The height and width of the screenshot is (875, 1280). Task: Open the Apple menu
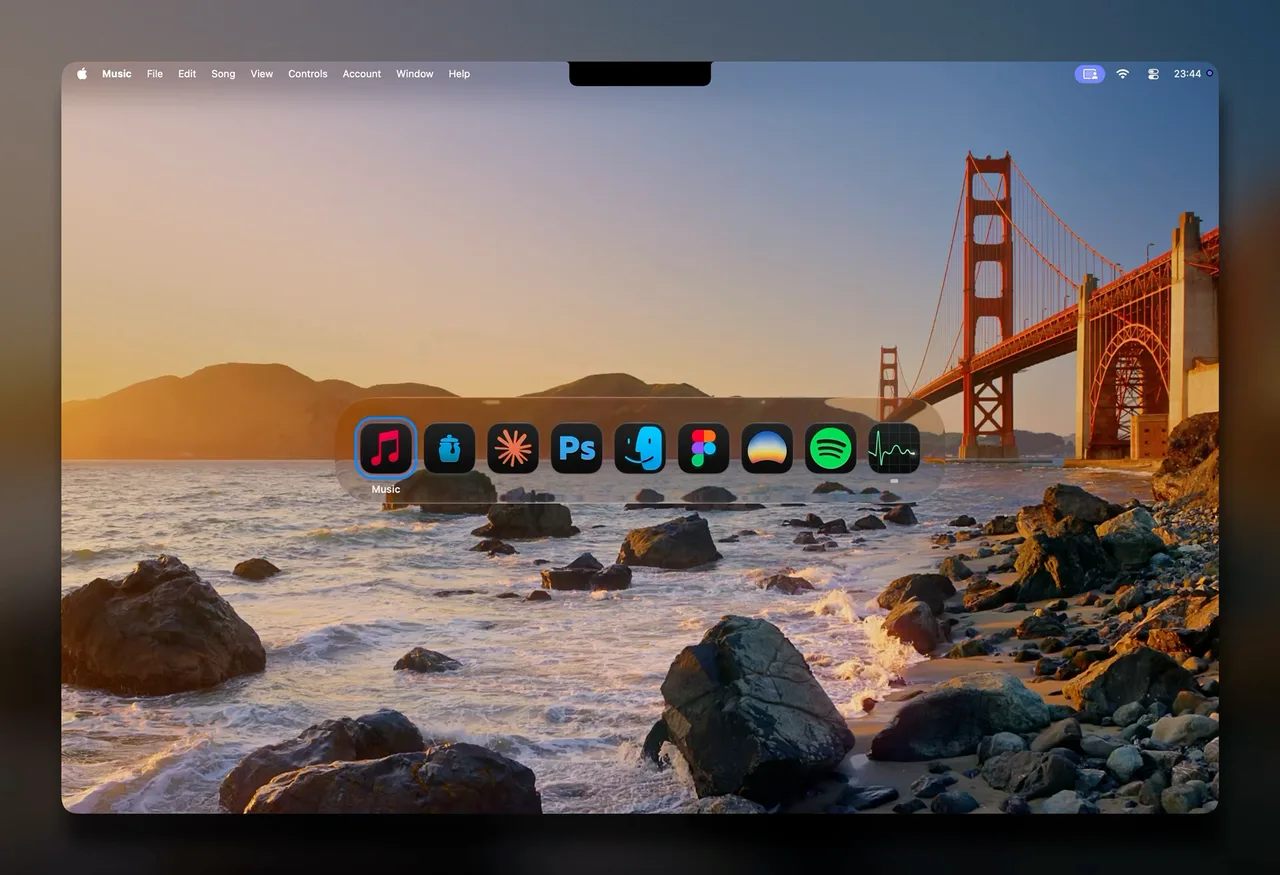[82, 74]
